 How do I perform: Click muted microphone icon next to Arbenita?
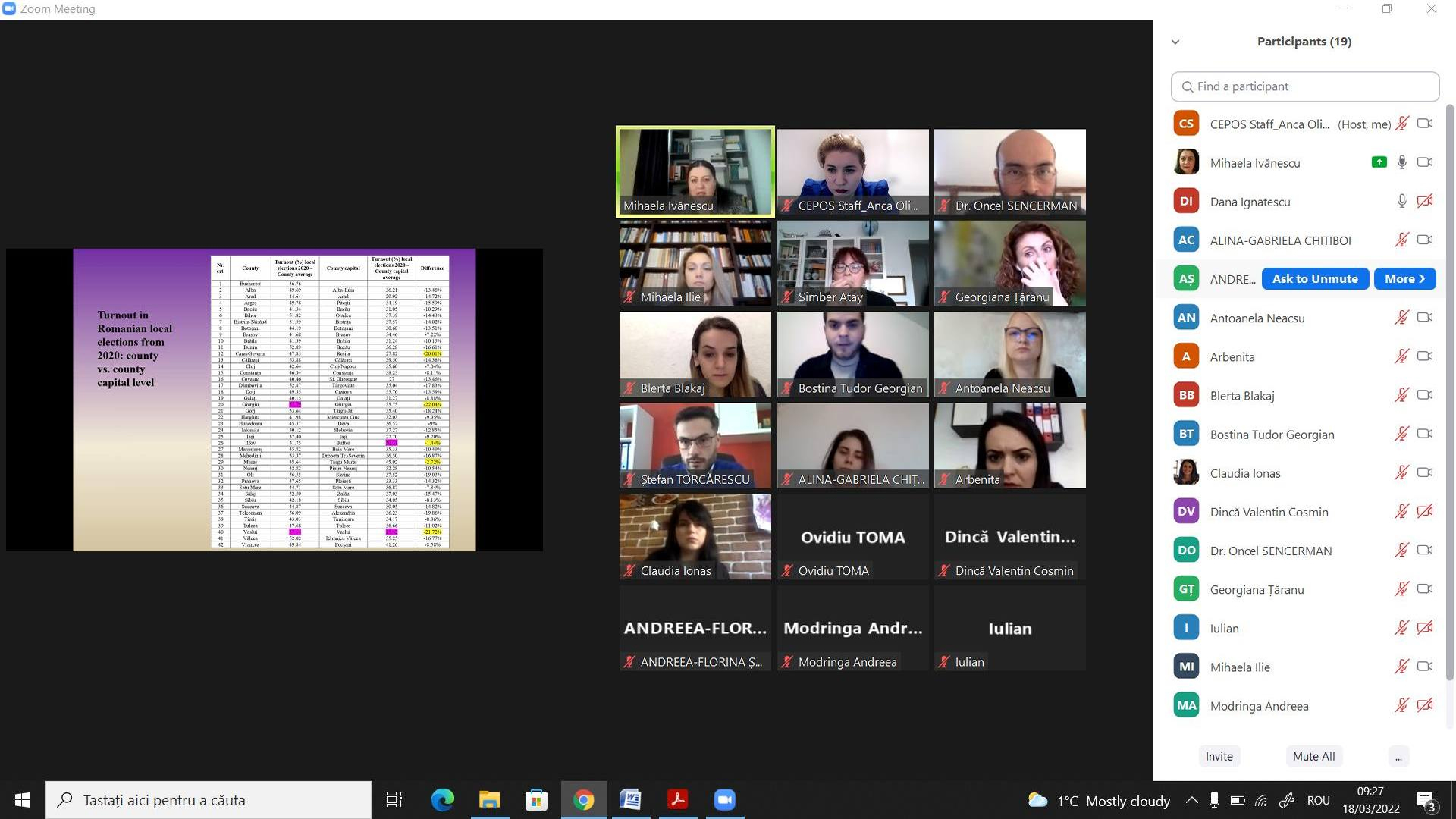tap(1401, 356)
